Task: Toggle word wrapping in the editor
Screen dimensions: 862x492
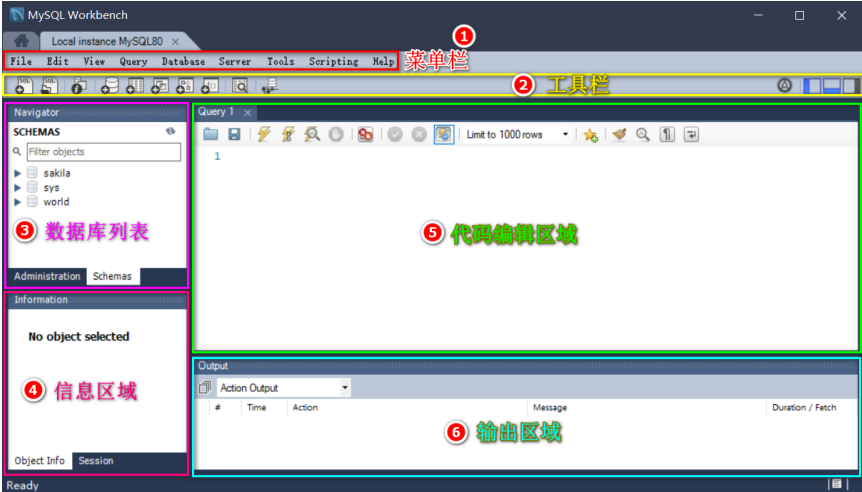Action: 691,134
